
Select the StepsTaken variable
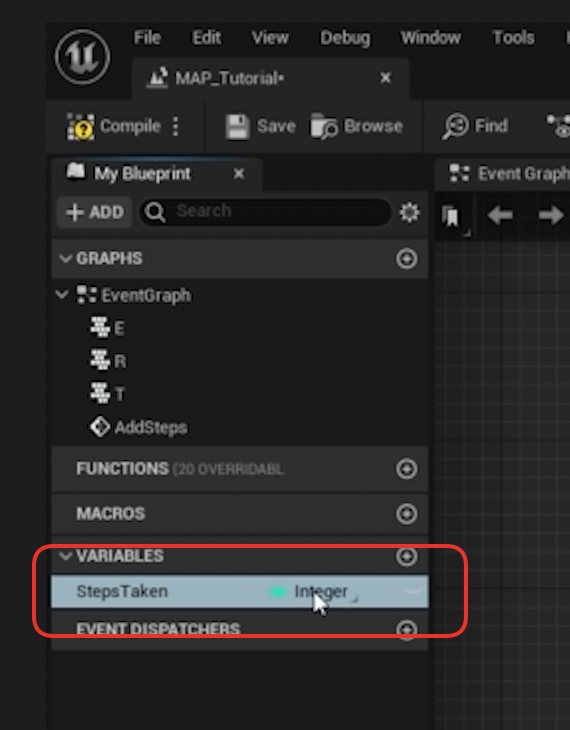pyautogui.click(x=240, y=591)
